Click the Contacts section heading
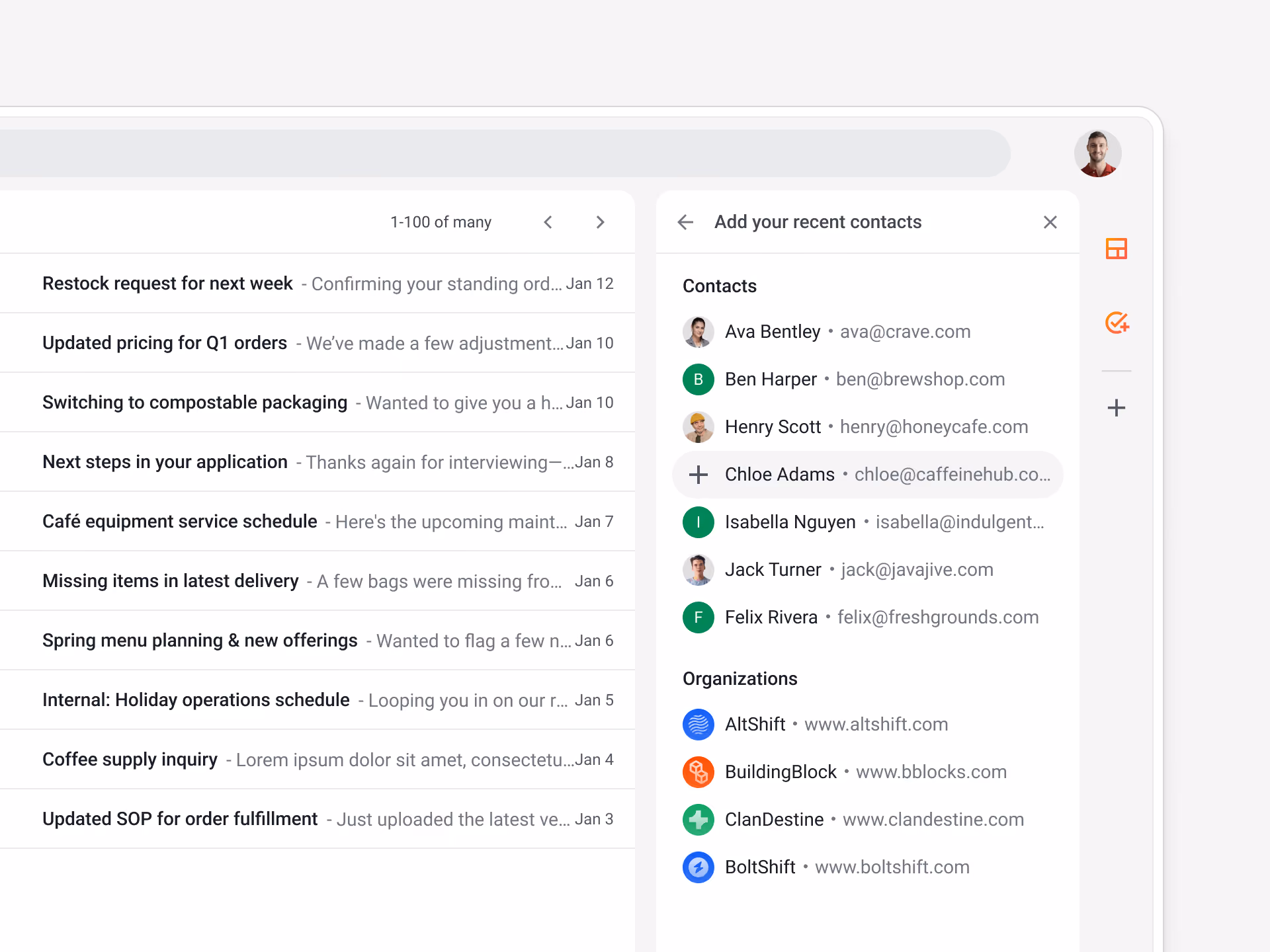This screenshot has height=952, width=1270. click(x=720, y=286)
